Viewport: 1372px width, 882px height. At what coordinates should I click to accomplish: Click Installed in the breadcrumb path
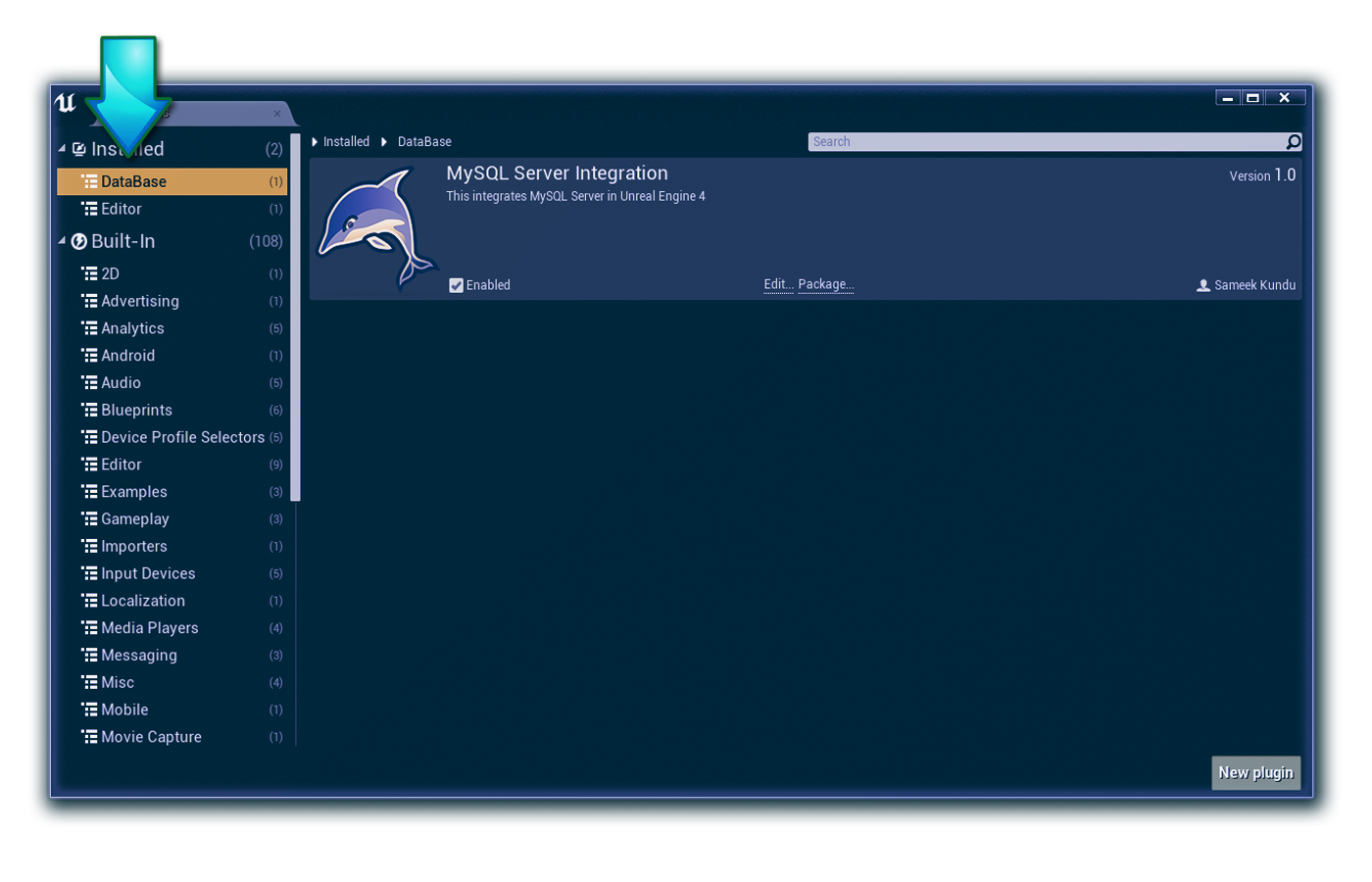pyautogui.click(x=347, y=142)
